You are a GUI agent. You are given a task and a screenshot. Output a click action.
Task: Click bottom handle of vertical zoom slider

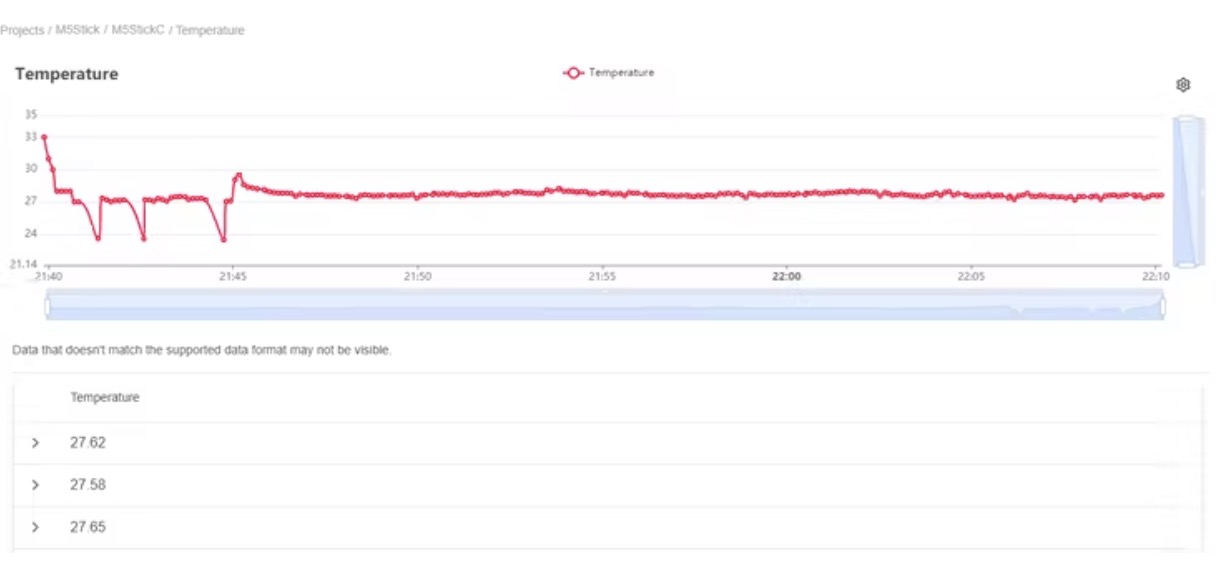click(1185, 265)
